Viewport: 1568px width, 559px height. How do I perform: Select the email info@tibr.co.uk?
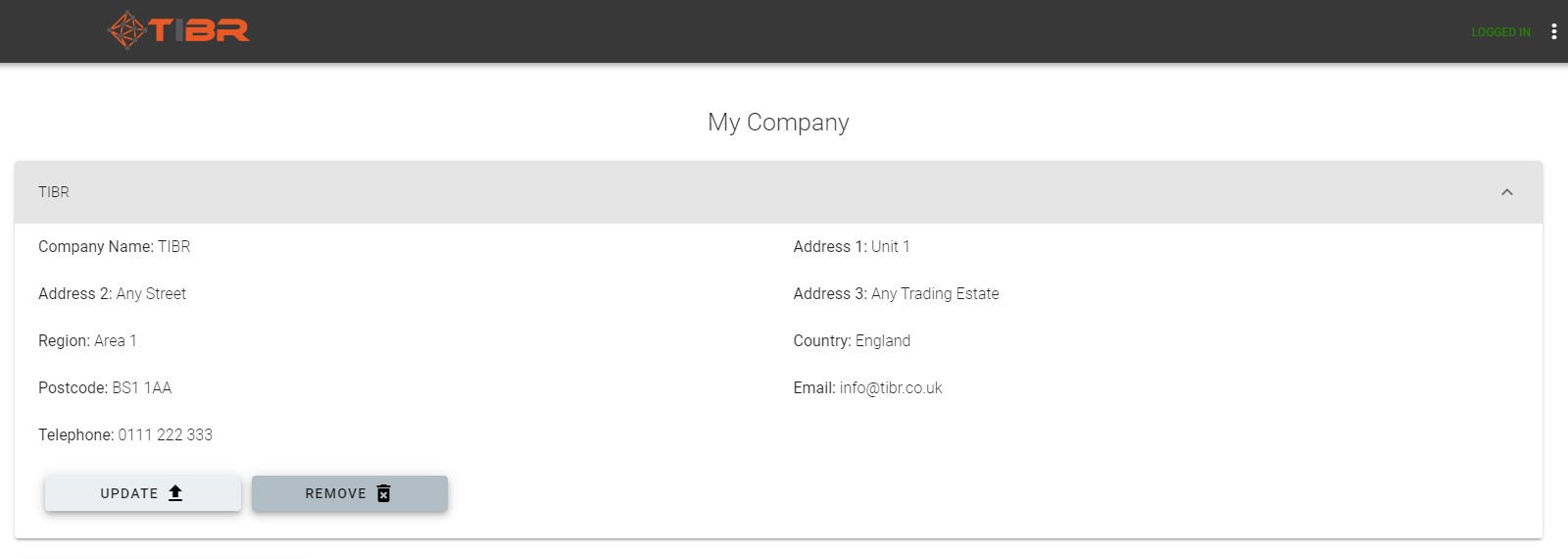coord(891,388)
